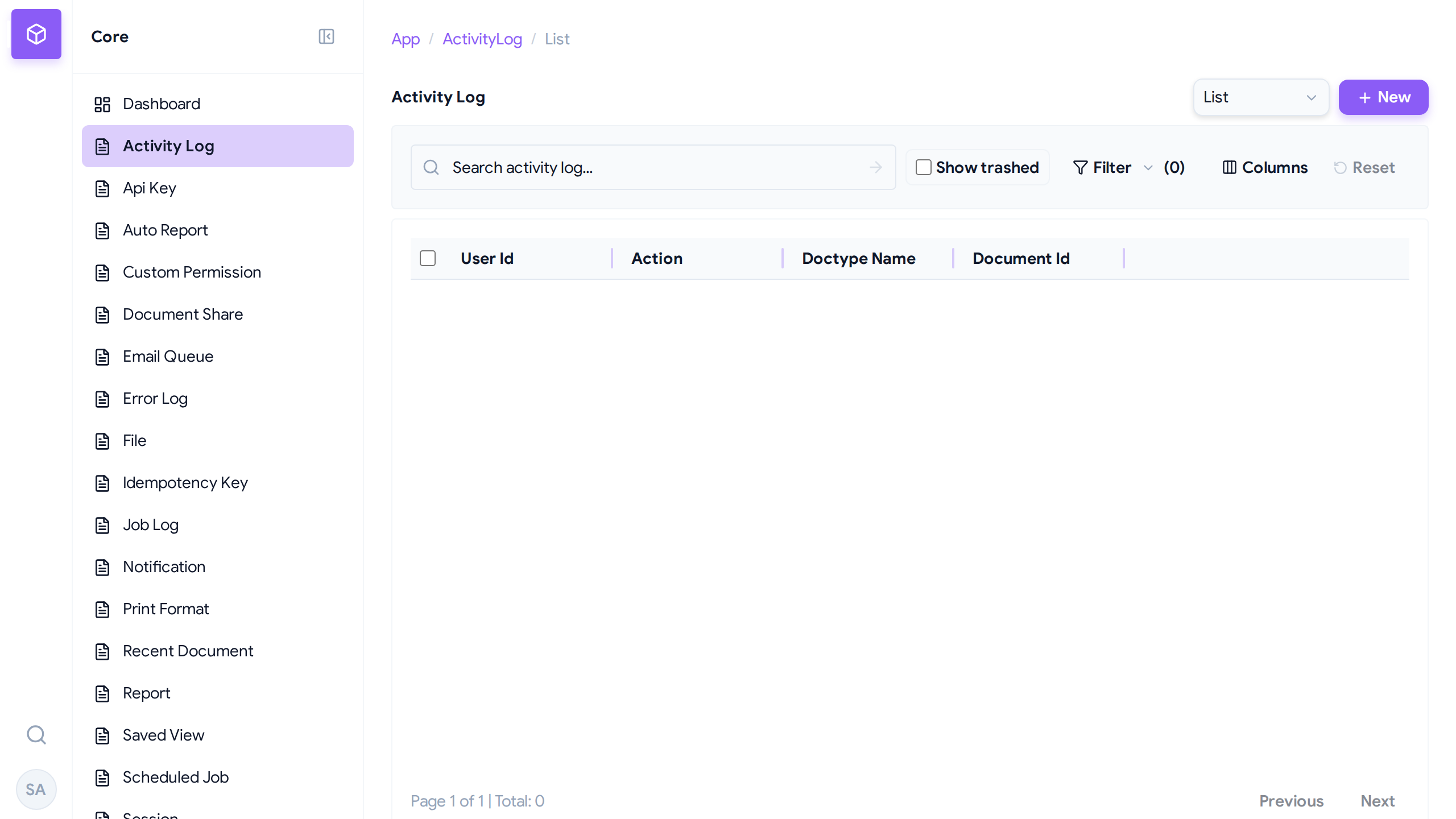Image resolution: width=1456 pixels, height=819 pixels.
Task: Open Activity Log in sidebar
Action: pos(218,146)
